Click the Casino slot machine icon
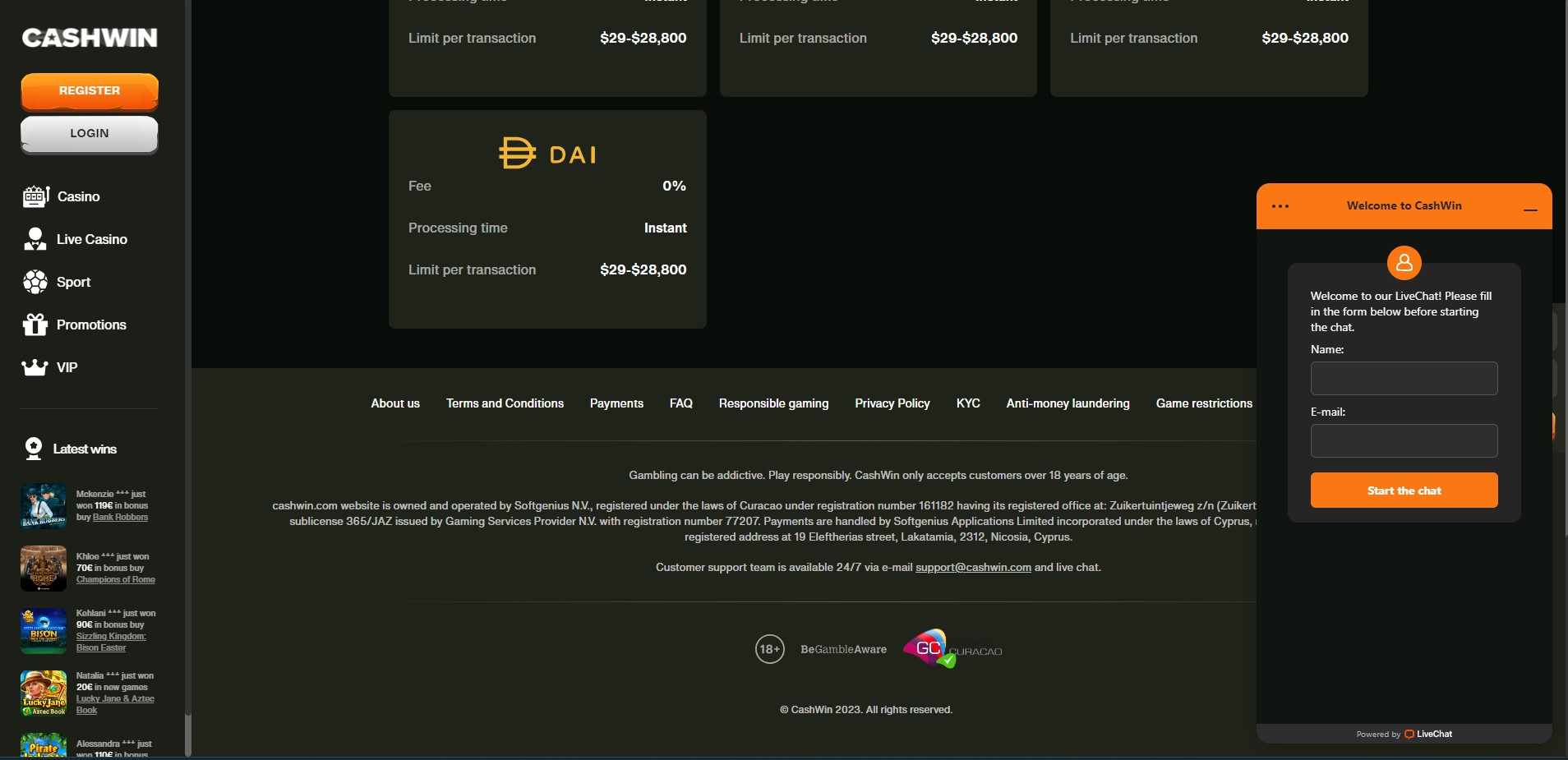This screenshot has height=760, width=1568. pos(36,196)
